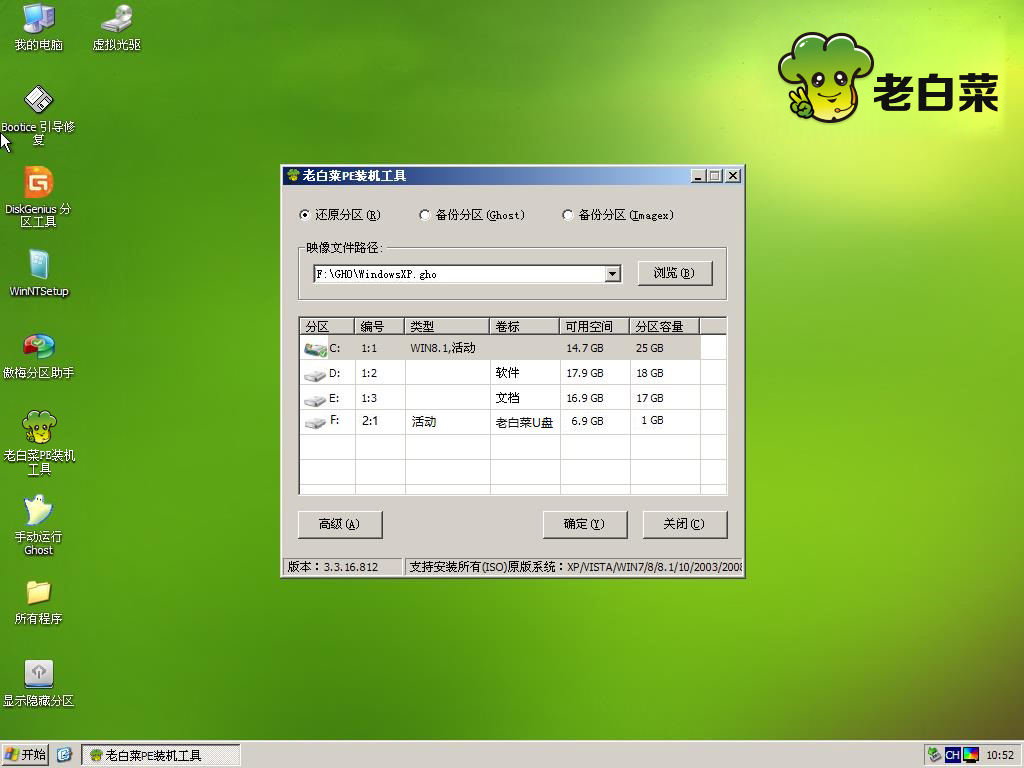Click the 老白菜PE装机工具 taskbar button
The width and height of the screenshot is (1024, 768).
[x=161, y=755]
